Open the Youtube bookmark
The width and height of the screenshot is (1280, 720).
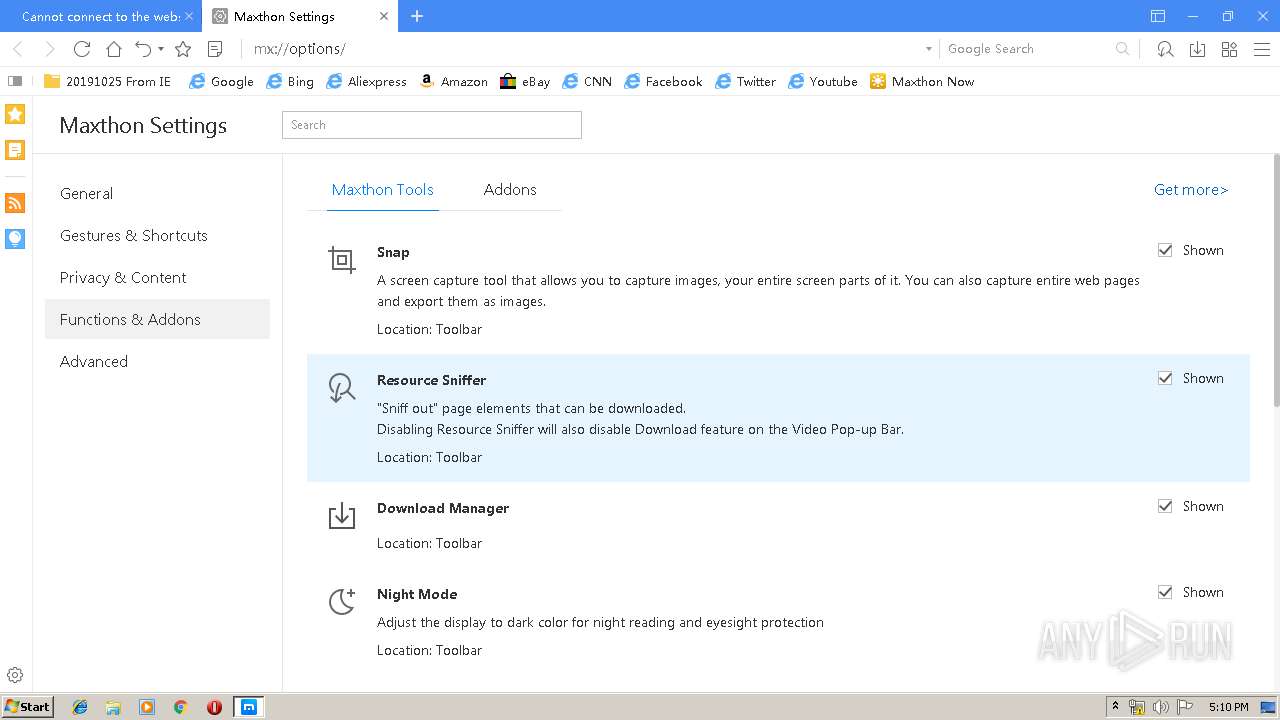coord(822,82)
